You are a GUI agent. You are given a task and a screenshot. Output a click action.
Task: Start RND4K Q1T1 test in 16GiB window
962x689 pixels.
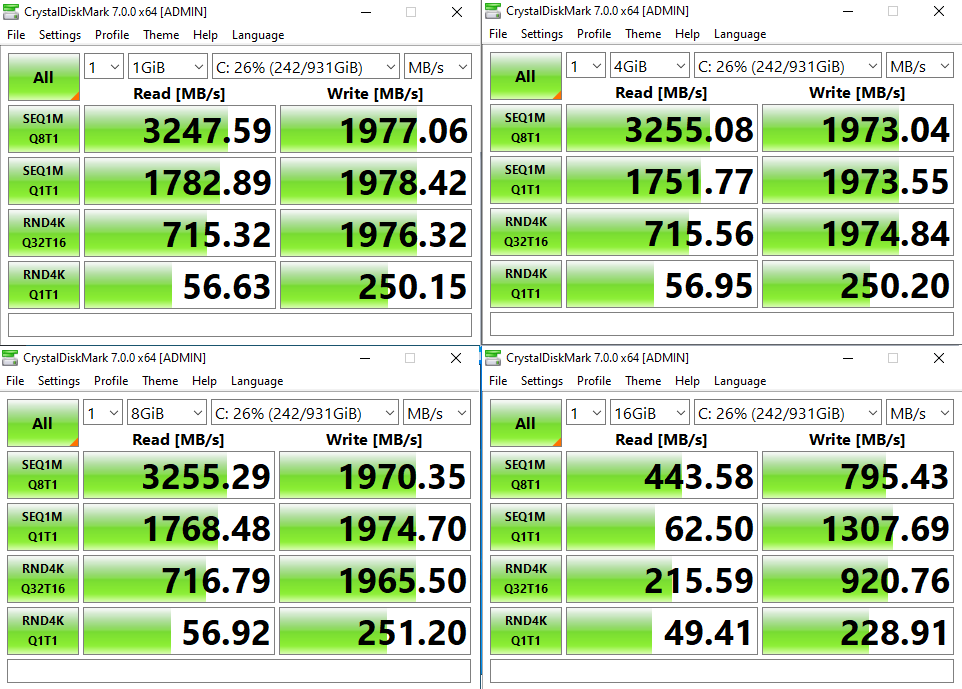[x=525, y=631]
